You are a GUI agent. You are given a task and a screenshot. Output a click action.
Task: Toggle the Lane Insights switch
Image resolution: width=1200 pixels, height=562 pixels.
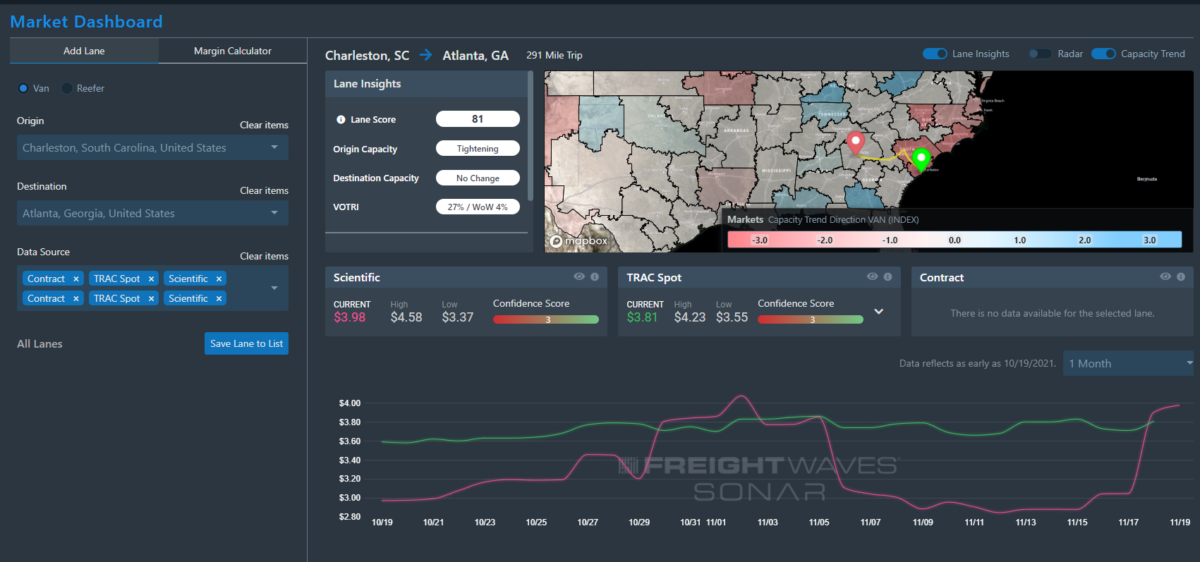935,54
